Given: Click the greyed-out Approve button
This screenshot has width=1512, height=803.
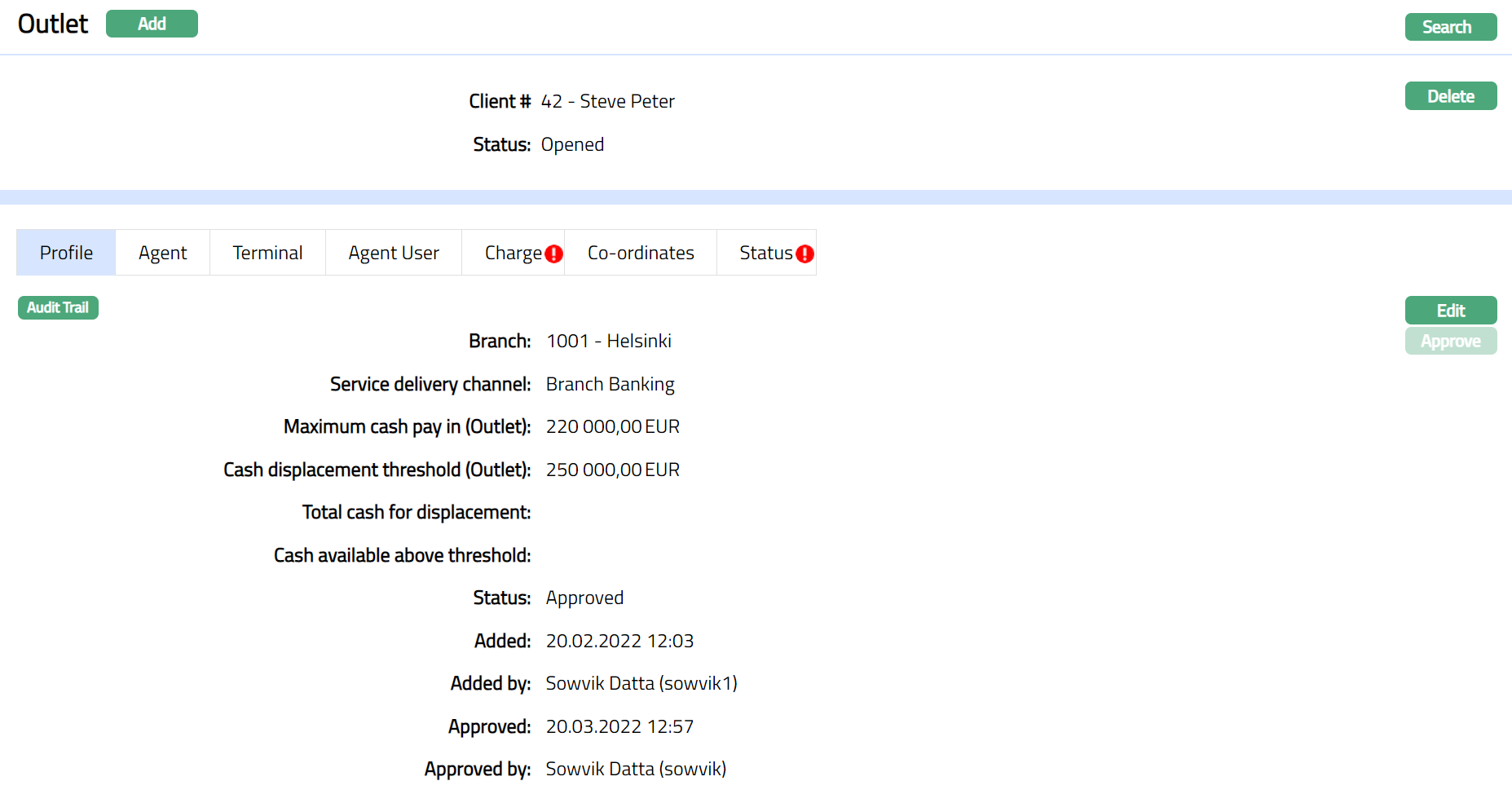Looking at the screenshot, I should [x=1450, y=342].
